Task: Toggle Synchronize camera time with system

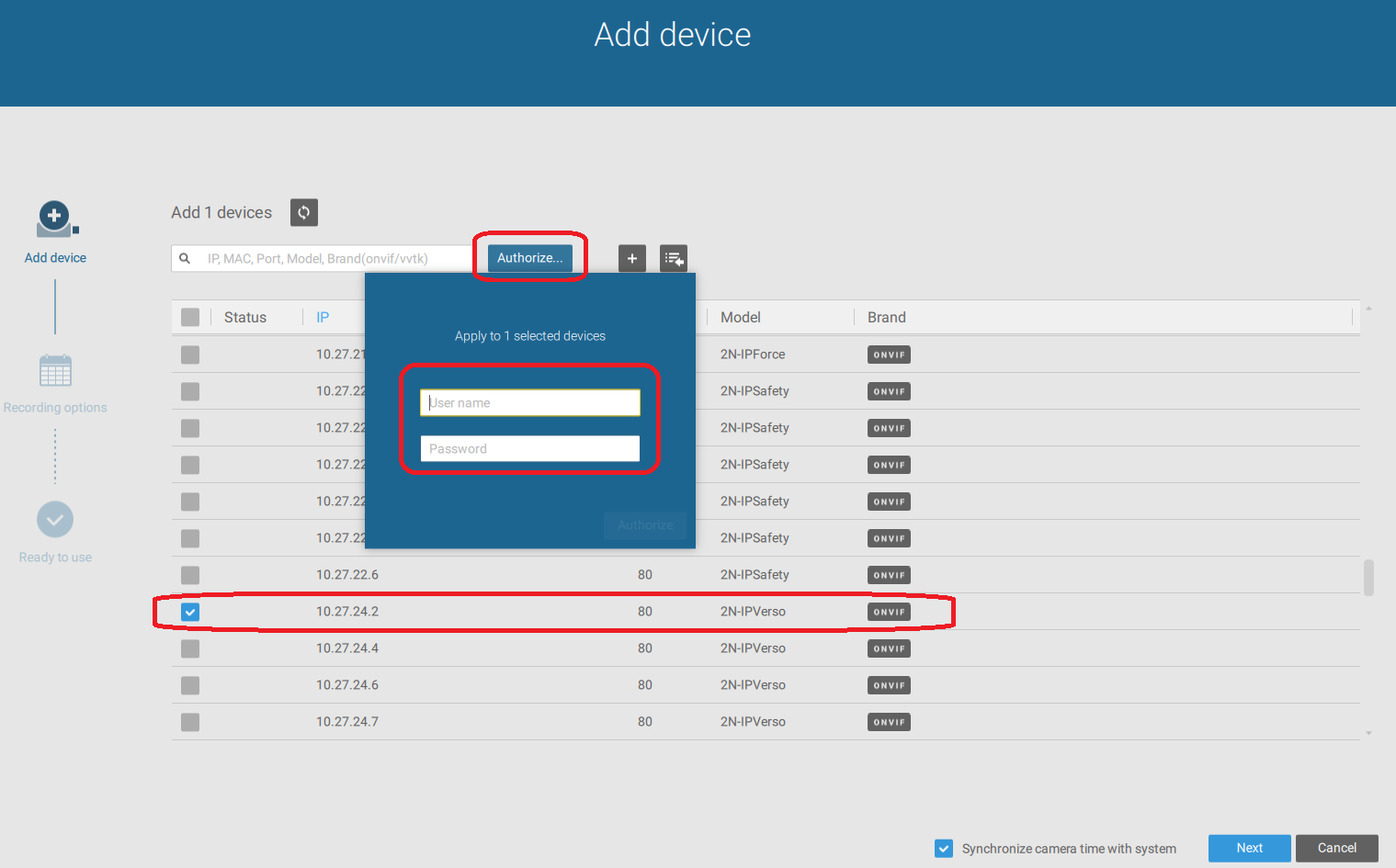Action: (943, 849)
